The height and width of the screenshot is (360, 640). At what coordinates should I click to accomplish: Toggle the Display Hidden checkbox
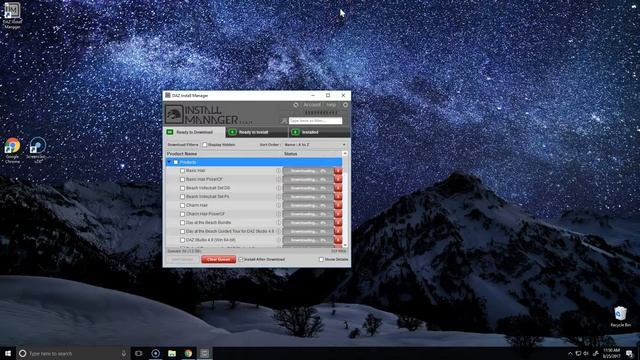[205, 144]
